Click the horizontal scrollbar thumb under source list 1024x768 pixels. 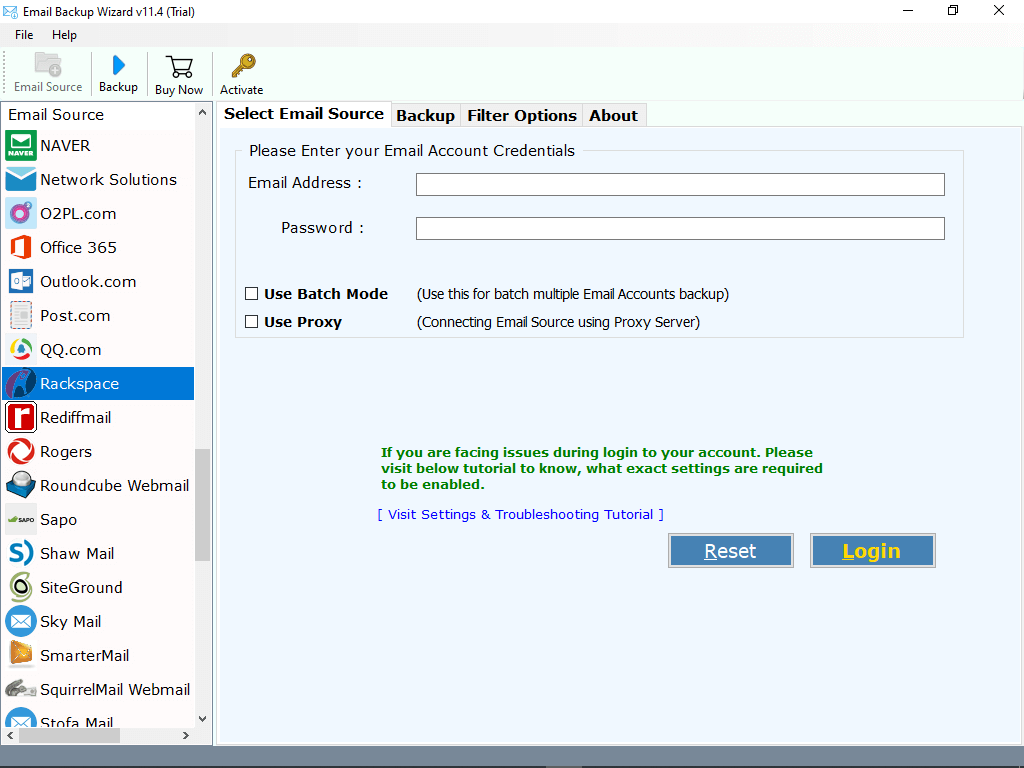pos(69,735)
